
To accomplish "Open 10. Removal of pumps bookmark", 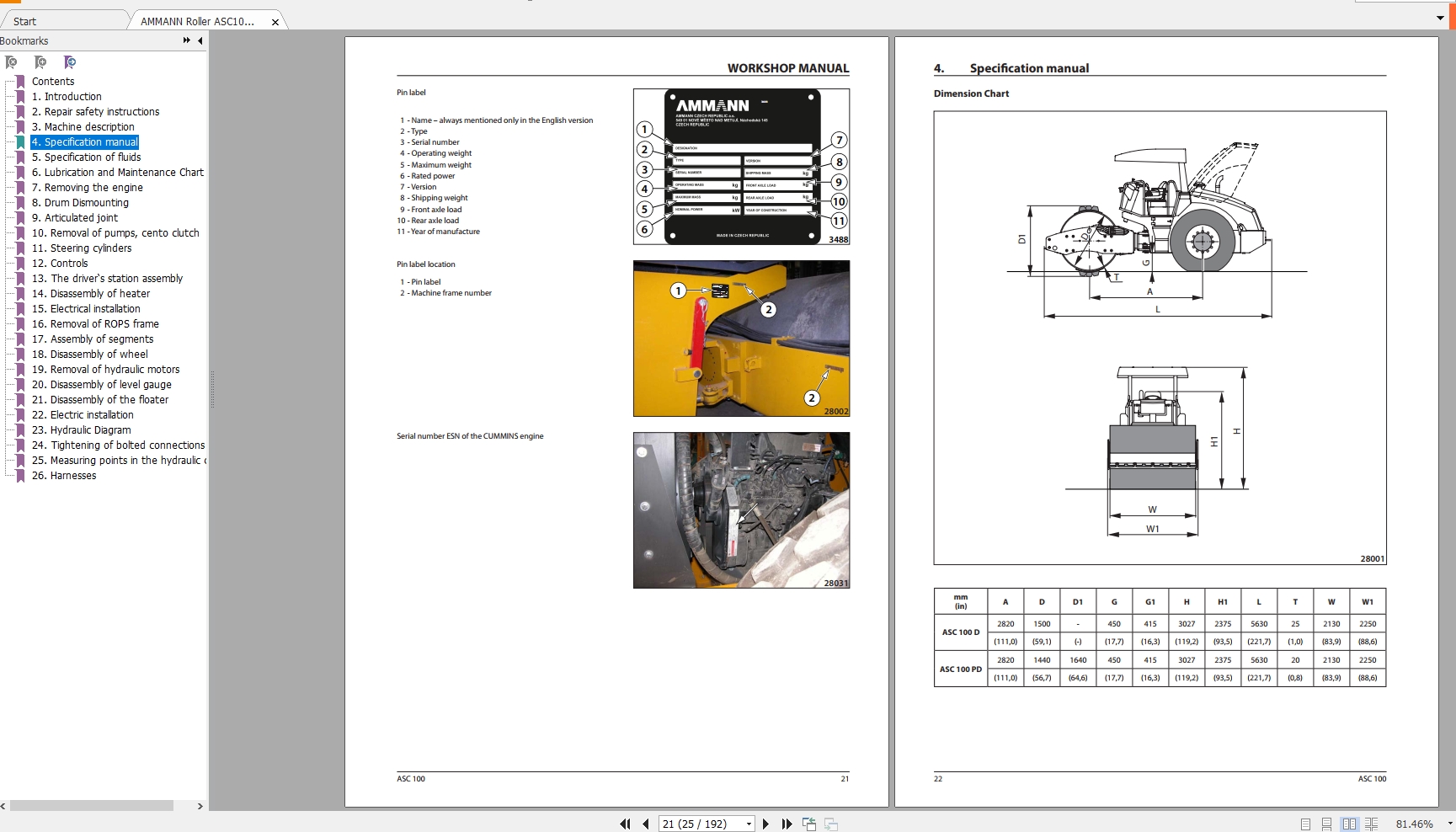I will pos(115,233).
